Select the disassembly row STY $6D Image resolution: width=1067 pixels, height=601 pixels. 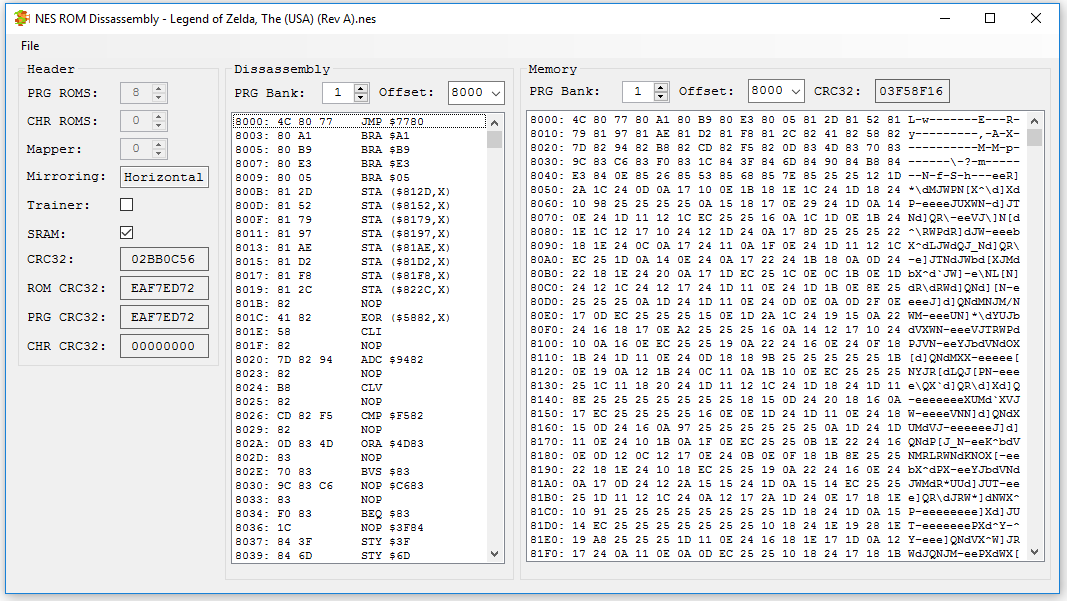pyautogui.click(x=359, y=555)
